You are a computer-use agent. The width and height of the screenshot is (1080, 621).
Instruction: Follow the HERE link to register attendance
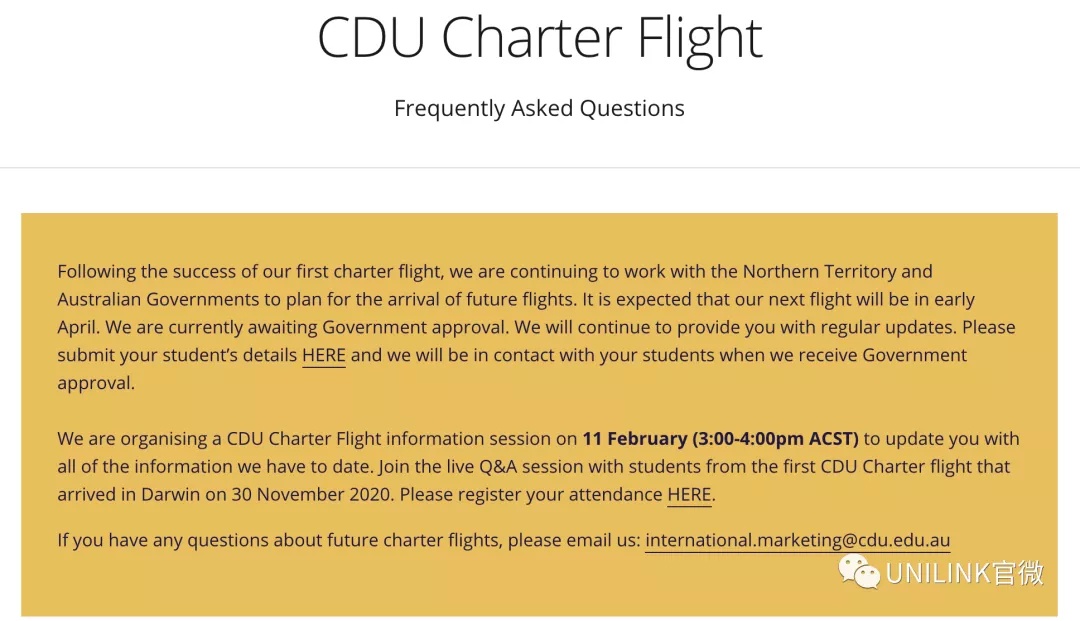(689, 494)
